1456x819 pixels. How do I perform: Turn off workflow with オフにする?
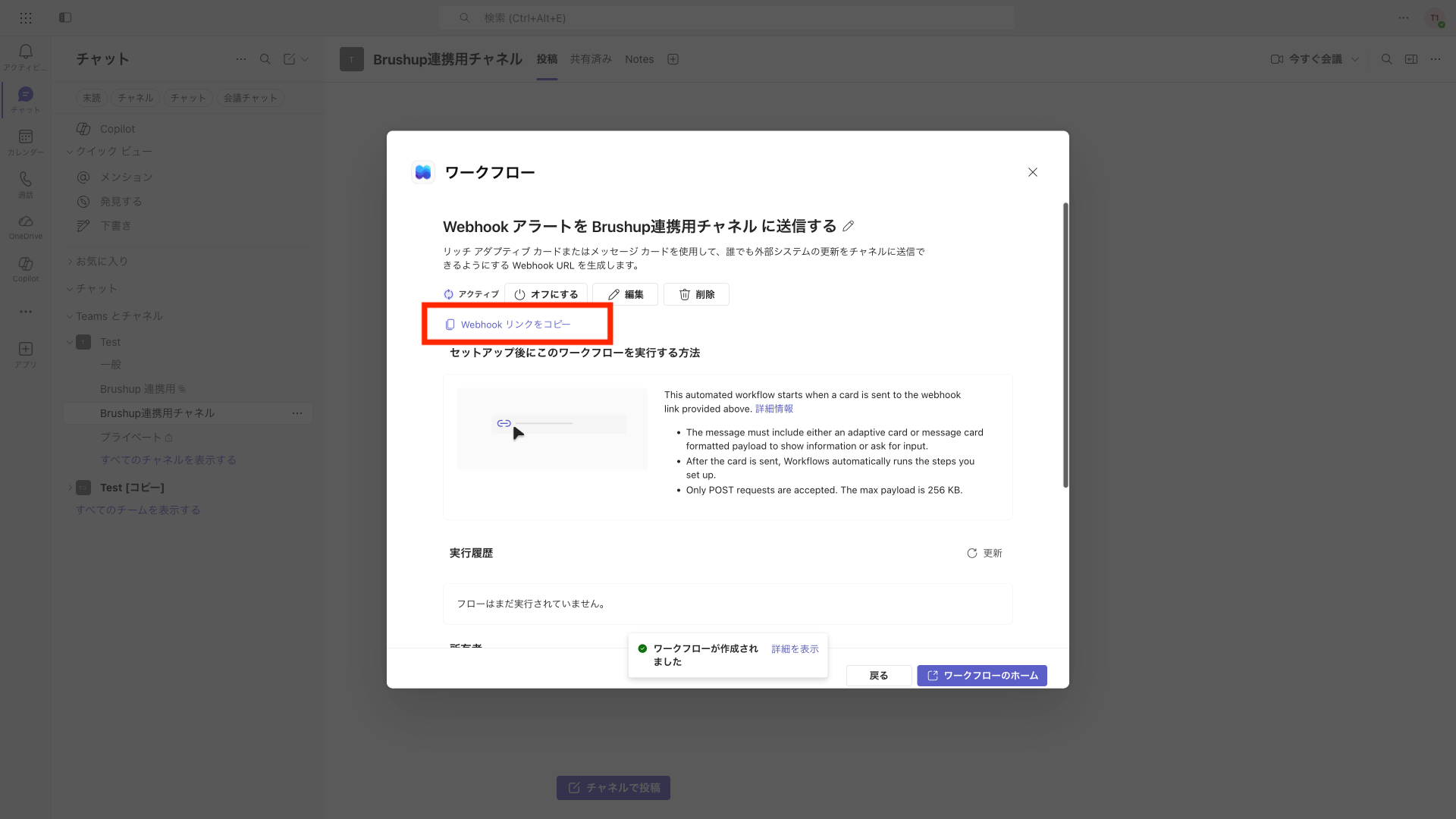click(546, 294)
